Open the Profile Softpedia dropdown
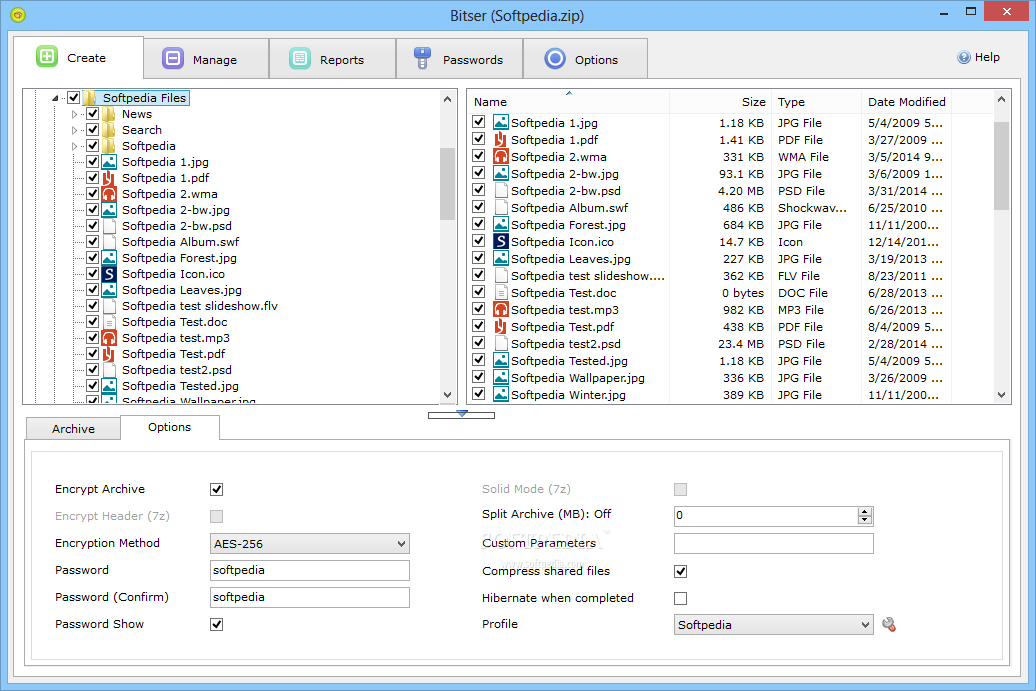Screen dimensions: 1036x691 coord(774,625)
